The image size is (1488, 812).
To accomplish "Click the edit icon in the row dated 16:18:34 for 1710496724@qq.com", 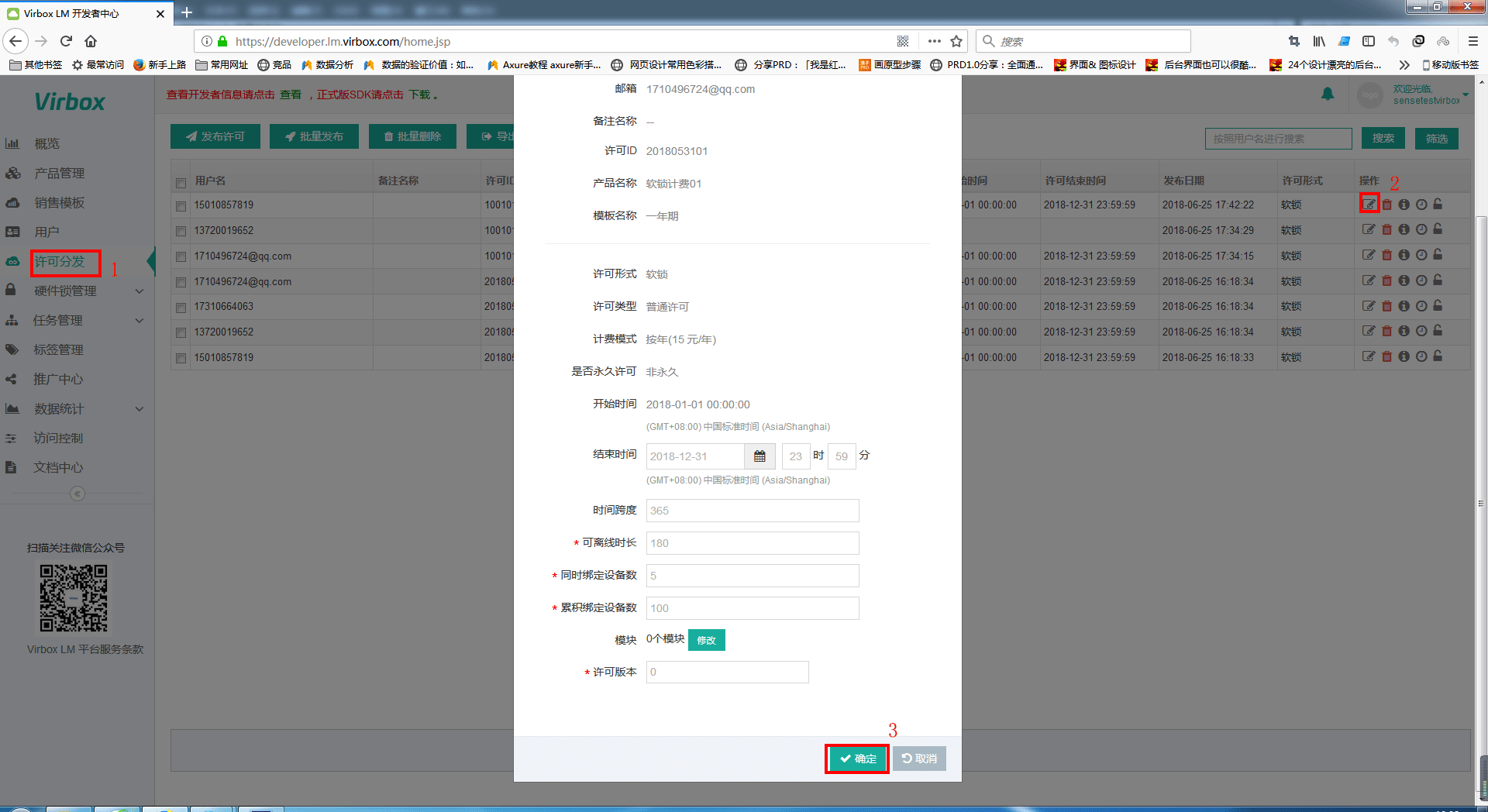I will [x=1369, y=280].
